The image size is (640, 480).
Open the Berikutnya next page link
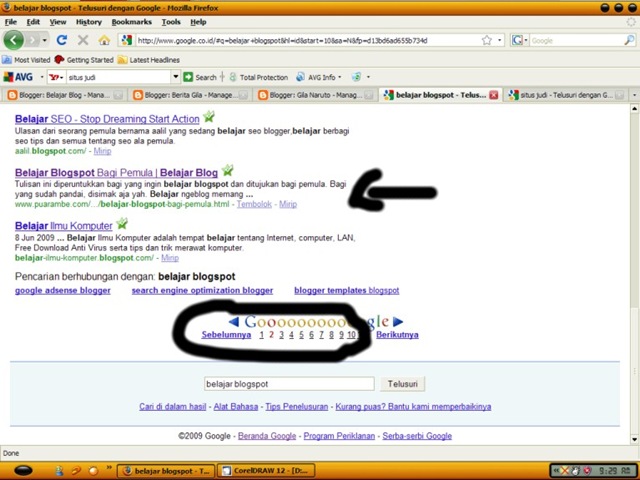pos(397,335)
